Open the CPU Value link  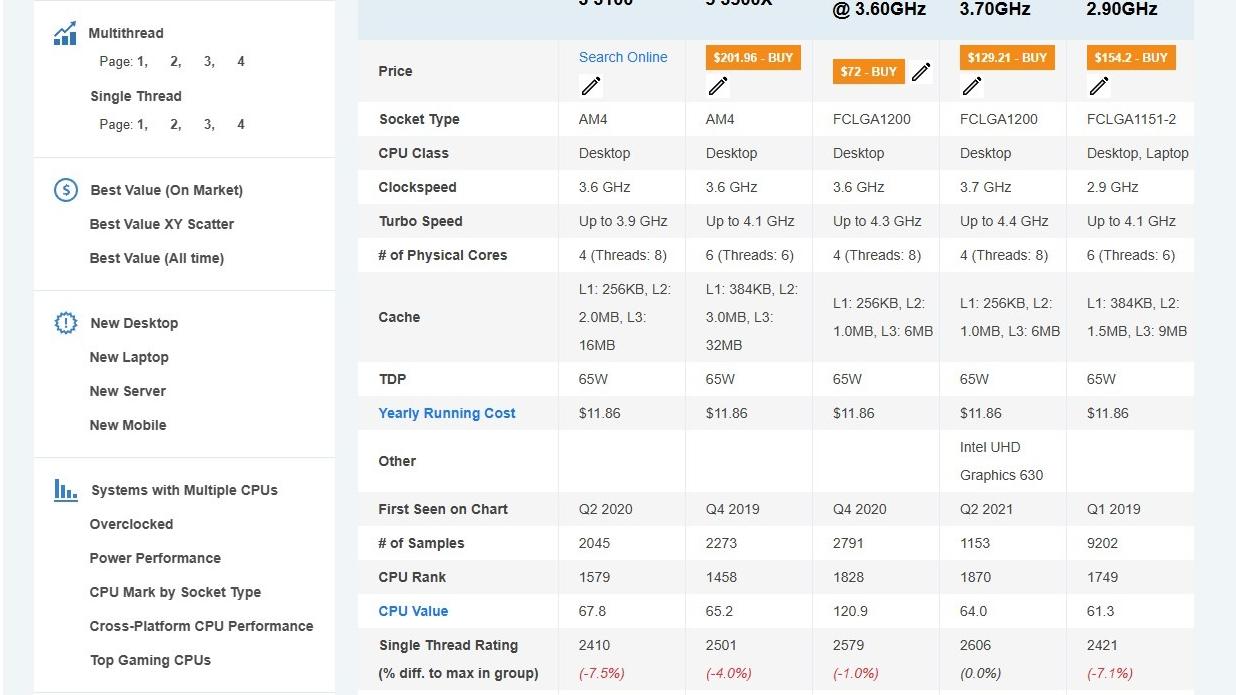point(413,611)
